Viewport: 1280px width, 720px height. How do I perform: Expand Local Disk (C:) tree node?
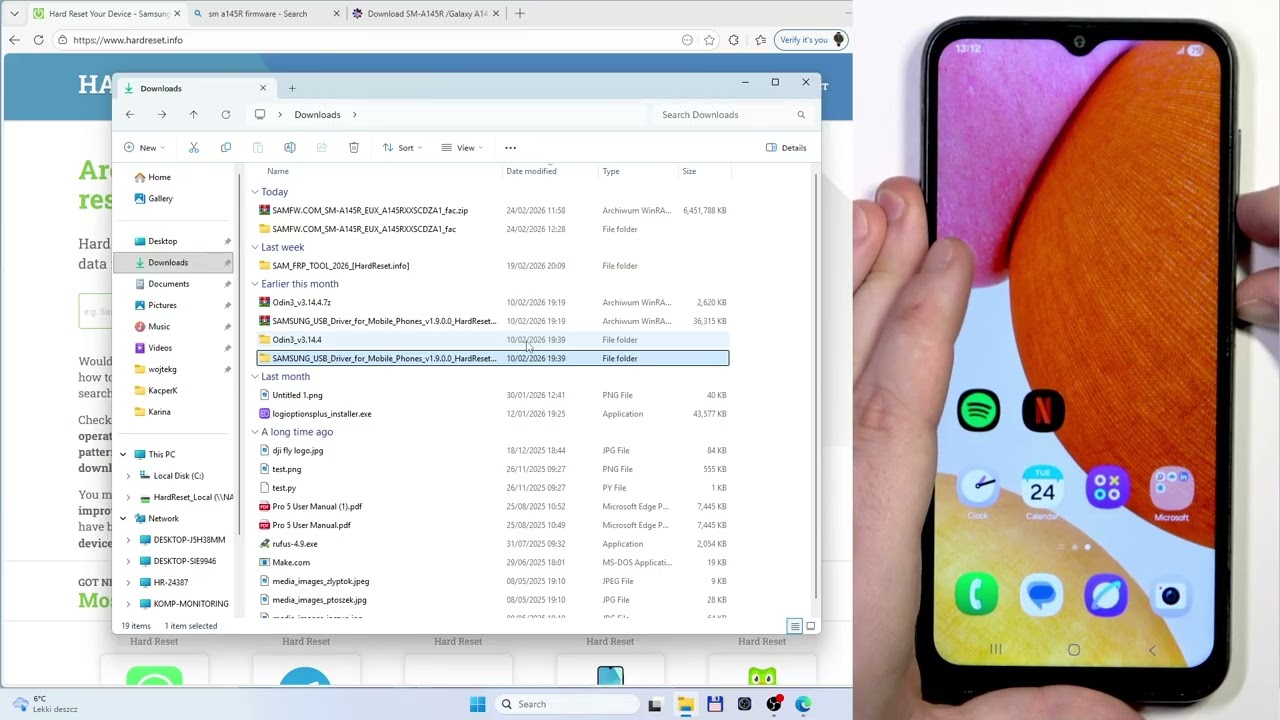click(128, 476)
